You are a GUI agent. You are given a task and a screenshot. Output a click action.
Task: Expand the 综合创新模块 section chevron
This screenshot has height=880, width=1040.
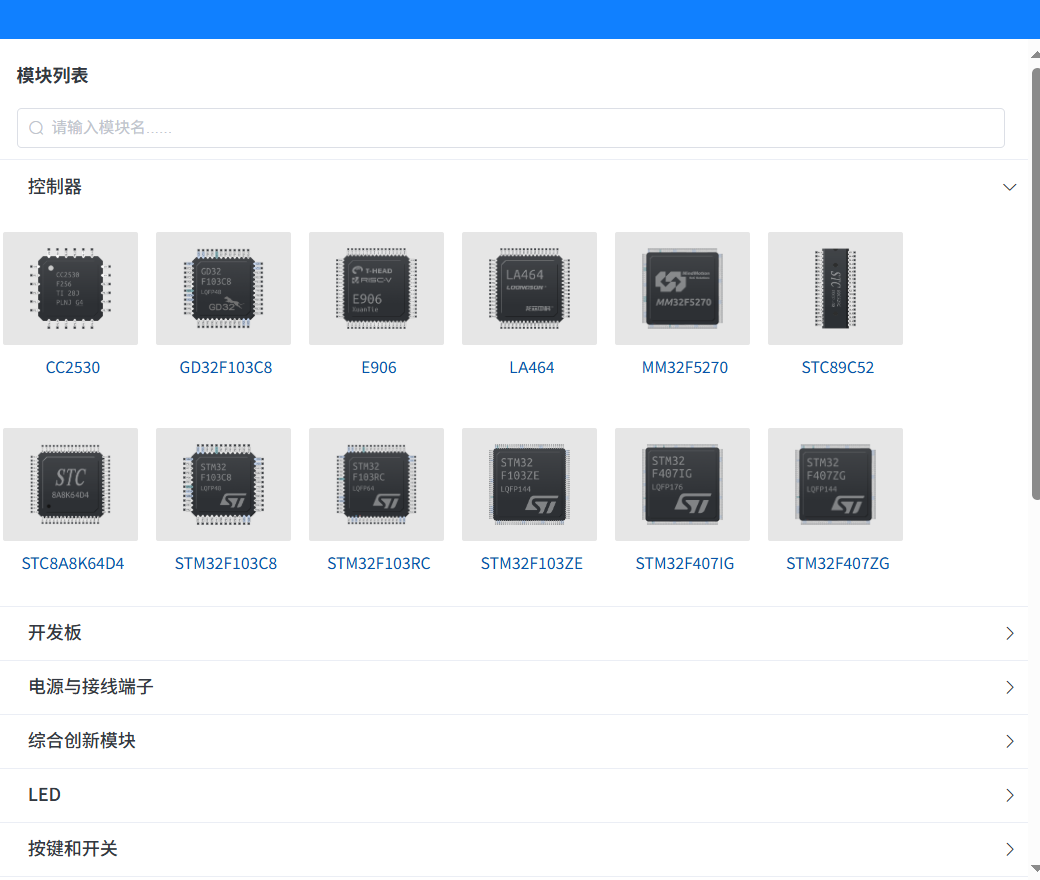1009,741
